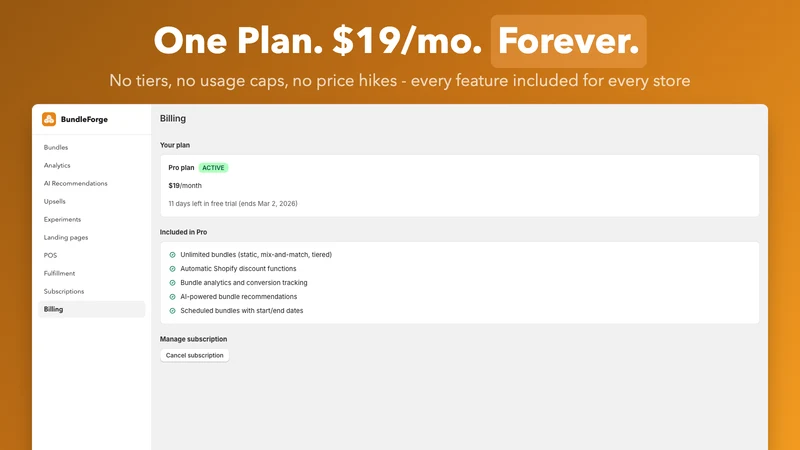Click the checkmark icon beside Bundle analytics
Screen dimensions: 800x450
172,283
